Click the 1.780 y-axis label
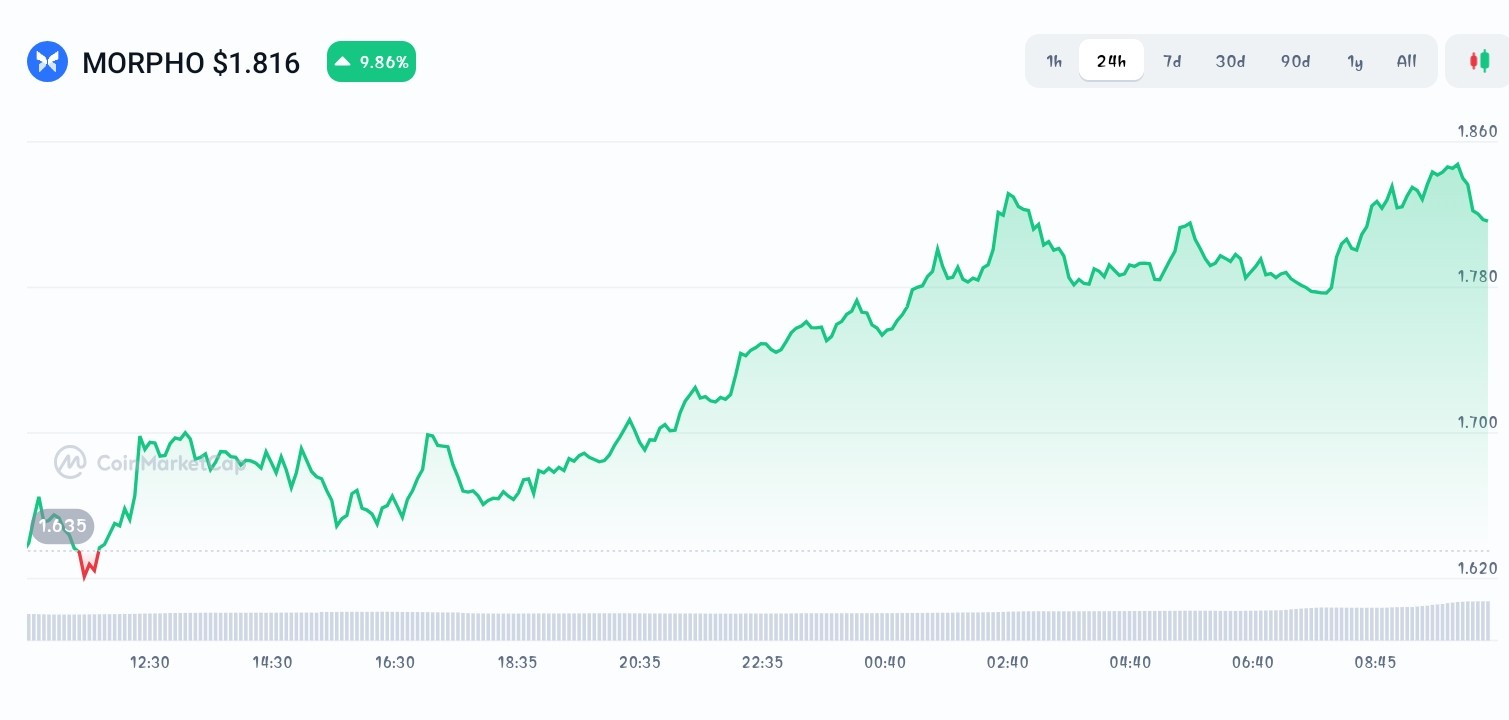Viewport: 1509px width, 720px height. 1477,276
